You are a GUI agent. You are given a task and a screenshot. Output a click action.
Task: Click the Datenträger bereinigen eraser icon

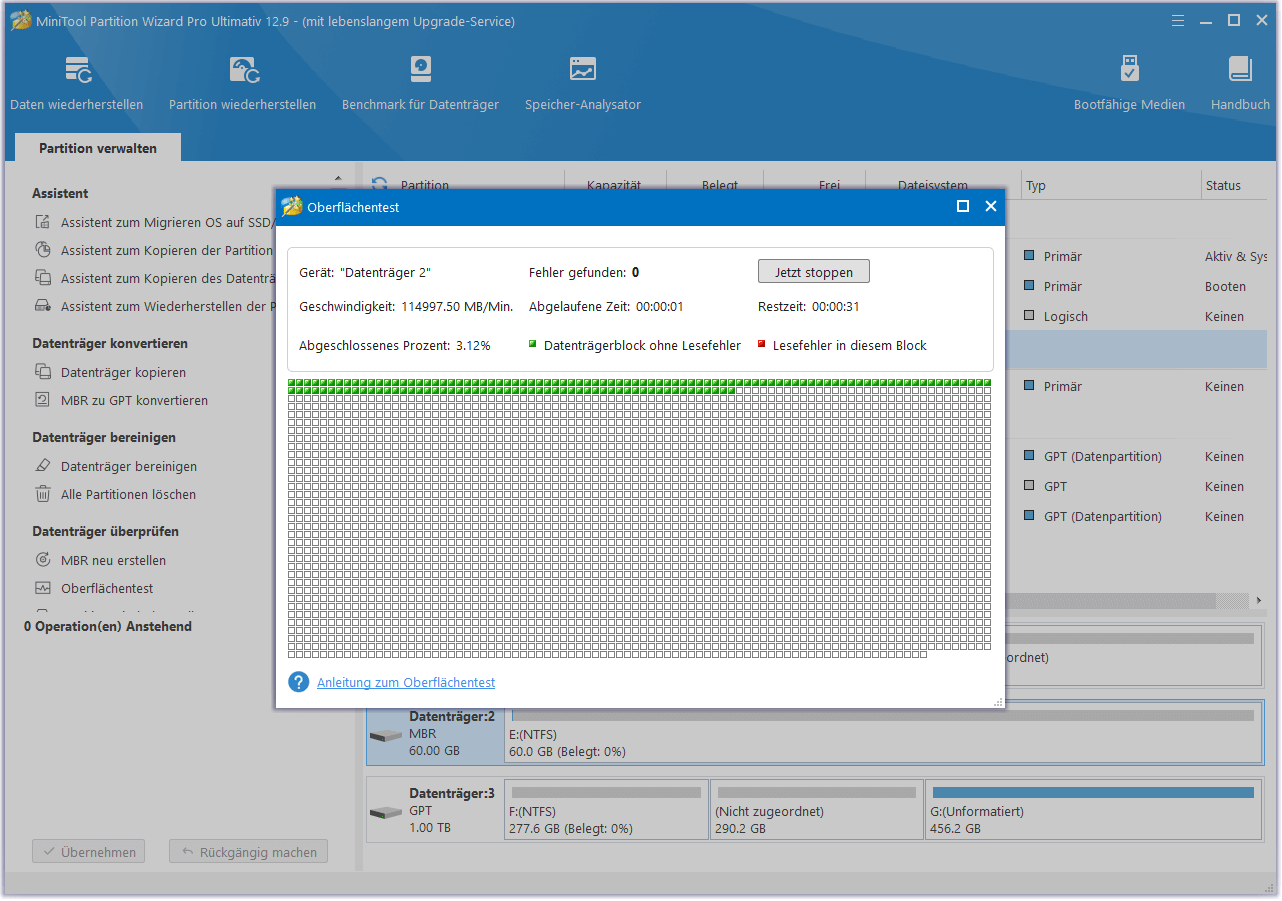[x=43, y=466]
